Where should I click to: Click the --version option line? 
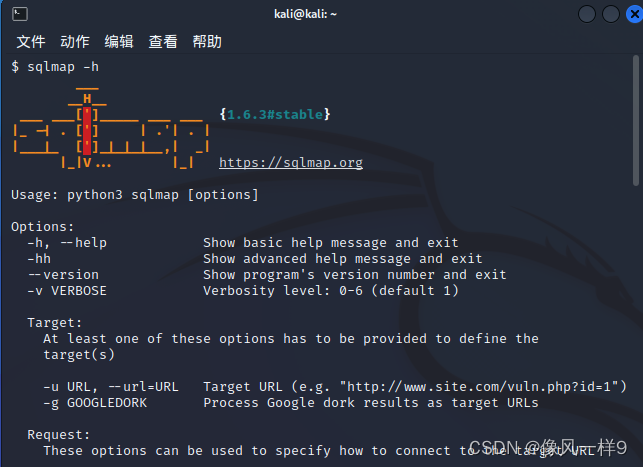(267, 275)
